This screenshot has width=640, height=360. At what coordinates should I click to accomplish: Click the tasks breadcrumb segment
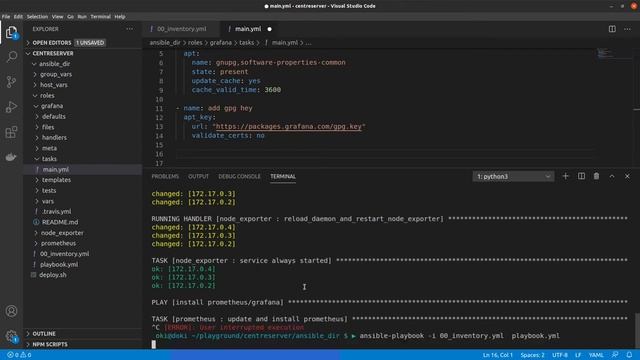[246, 43]
